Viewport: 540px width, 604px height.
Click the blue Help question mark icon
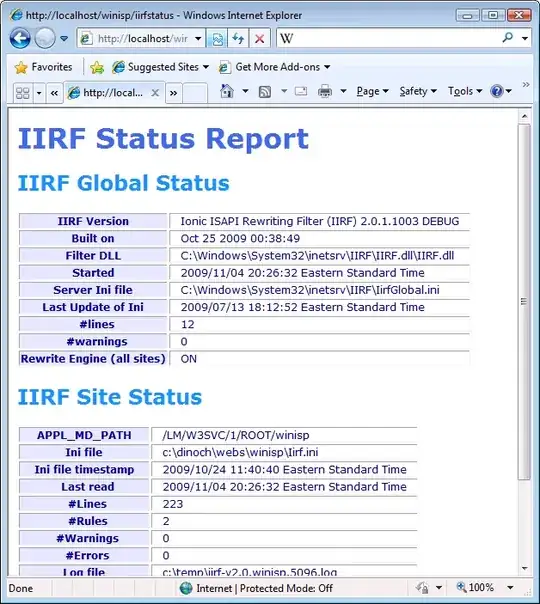click(496, 91)
